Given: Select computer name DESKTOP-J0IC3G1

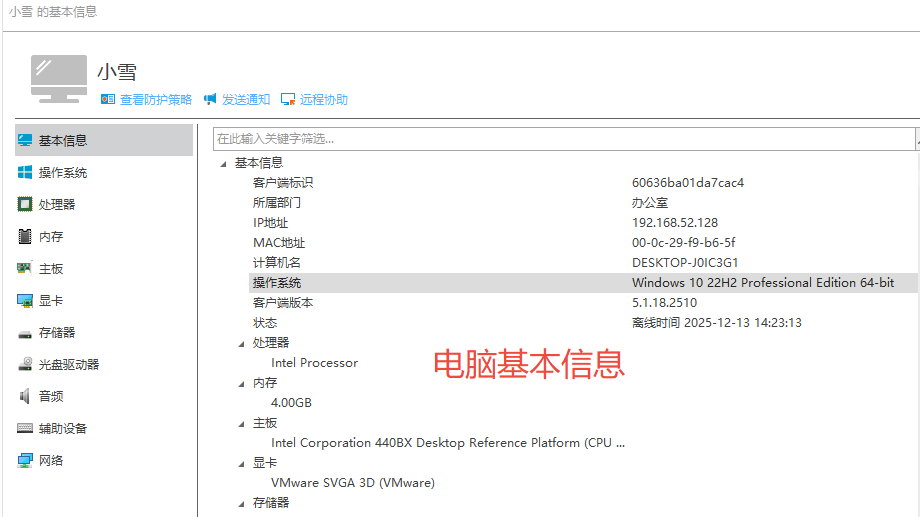Looking at the screenshot, I should [x=685, y=262].
